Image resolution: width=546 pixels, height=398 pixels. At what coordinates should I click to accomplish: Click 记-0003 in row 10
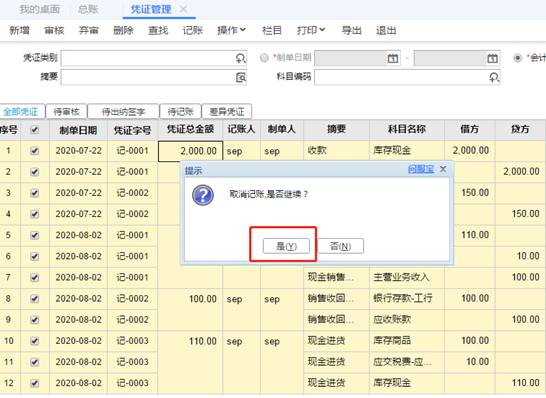[x=133, y=341]
